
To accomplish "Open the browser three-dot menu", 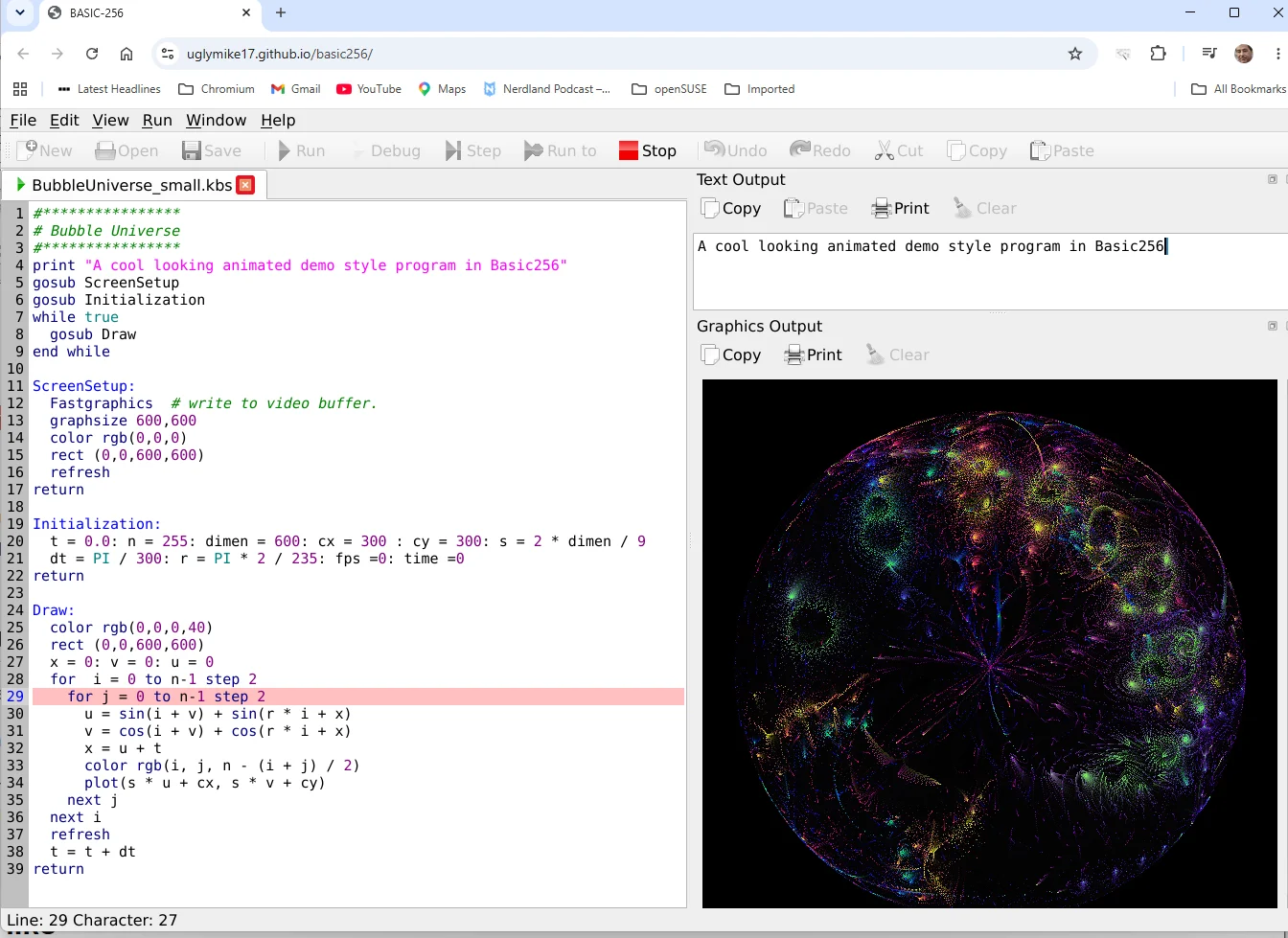I will coord(1277,54).
